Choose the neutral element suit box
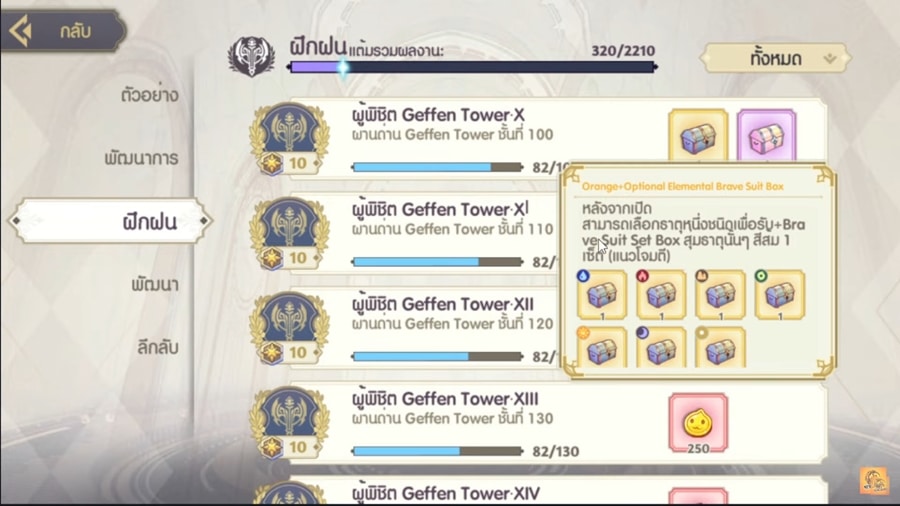 point(720,347)
